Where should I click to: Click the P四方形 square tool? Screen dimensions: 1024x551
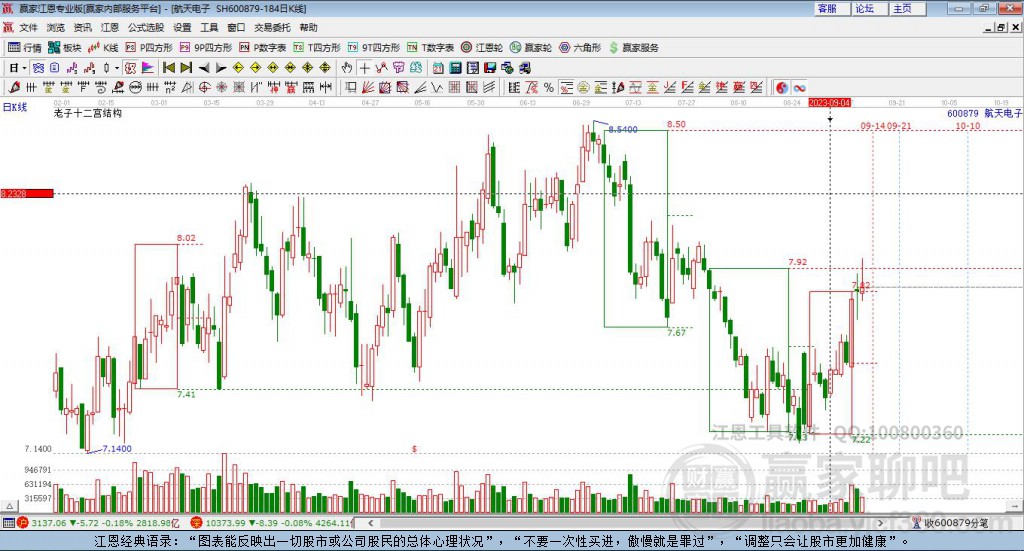[149, 48]
